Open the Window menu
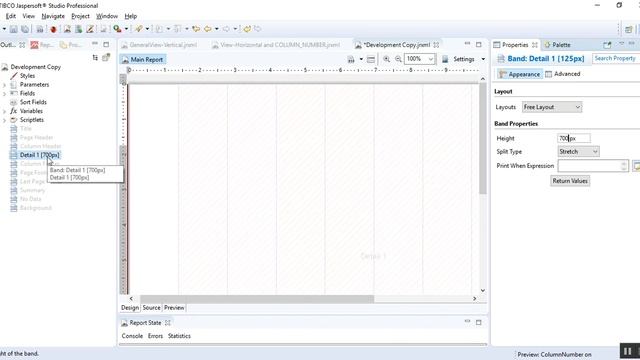Screen dimensions: 640x360 coord(107,16)
